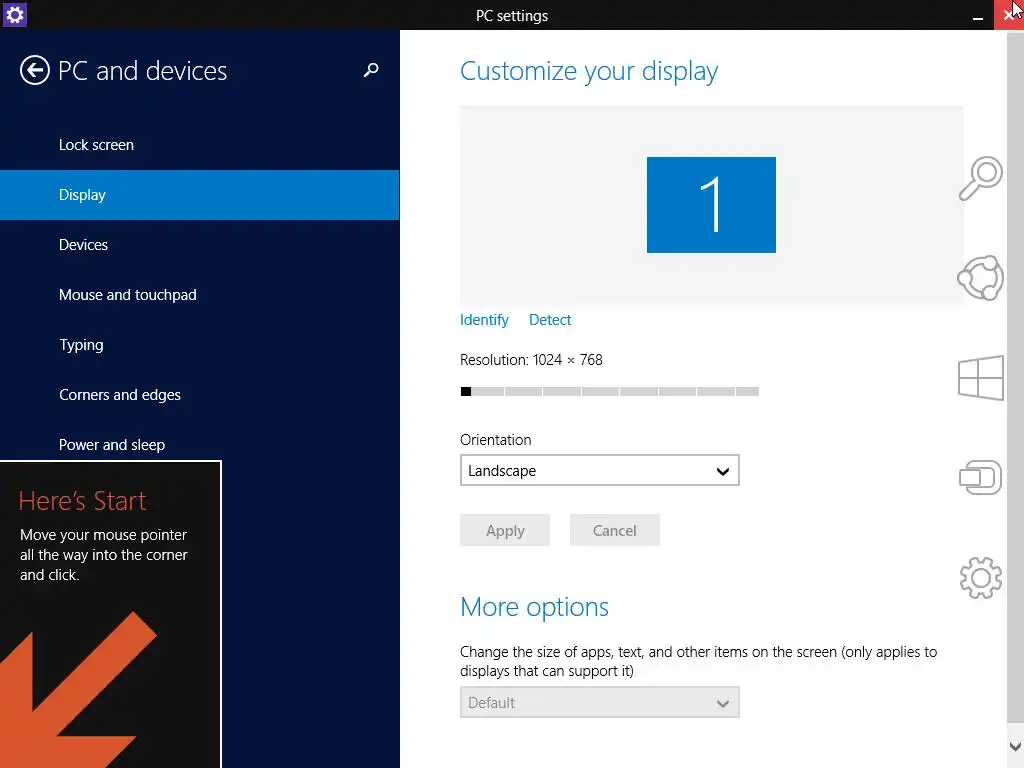This screenshot has width=1024, height=768.
Task: Open Corners and edges settings
Action: [x=200, y=394]
